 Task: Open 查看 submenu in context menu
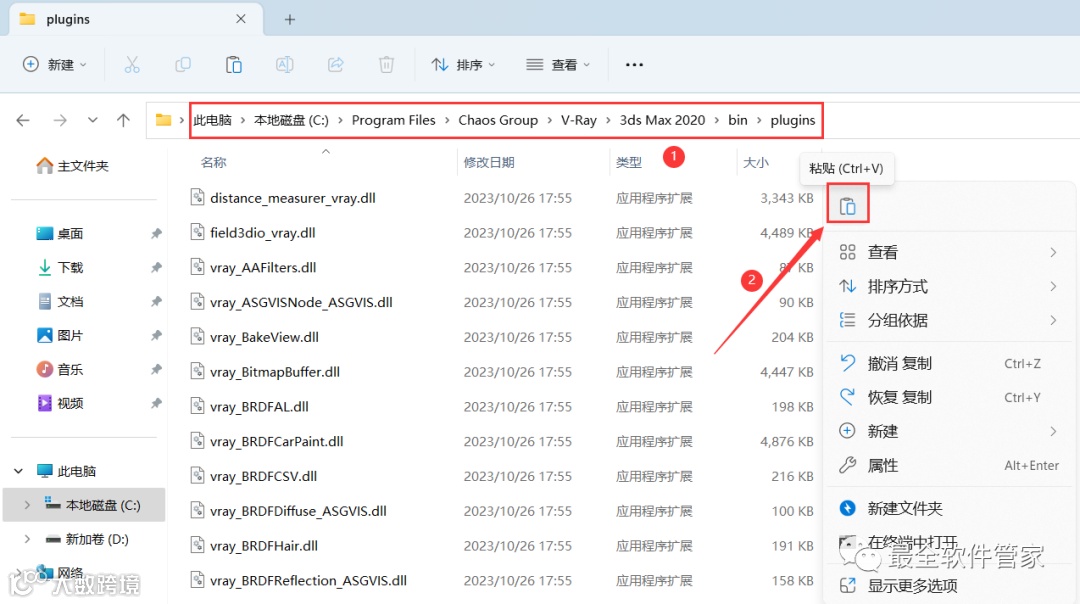tap(948, 252)
